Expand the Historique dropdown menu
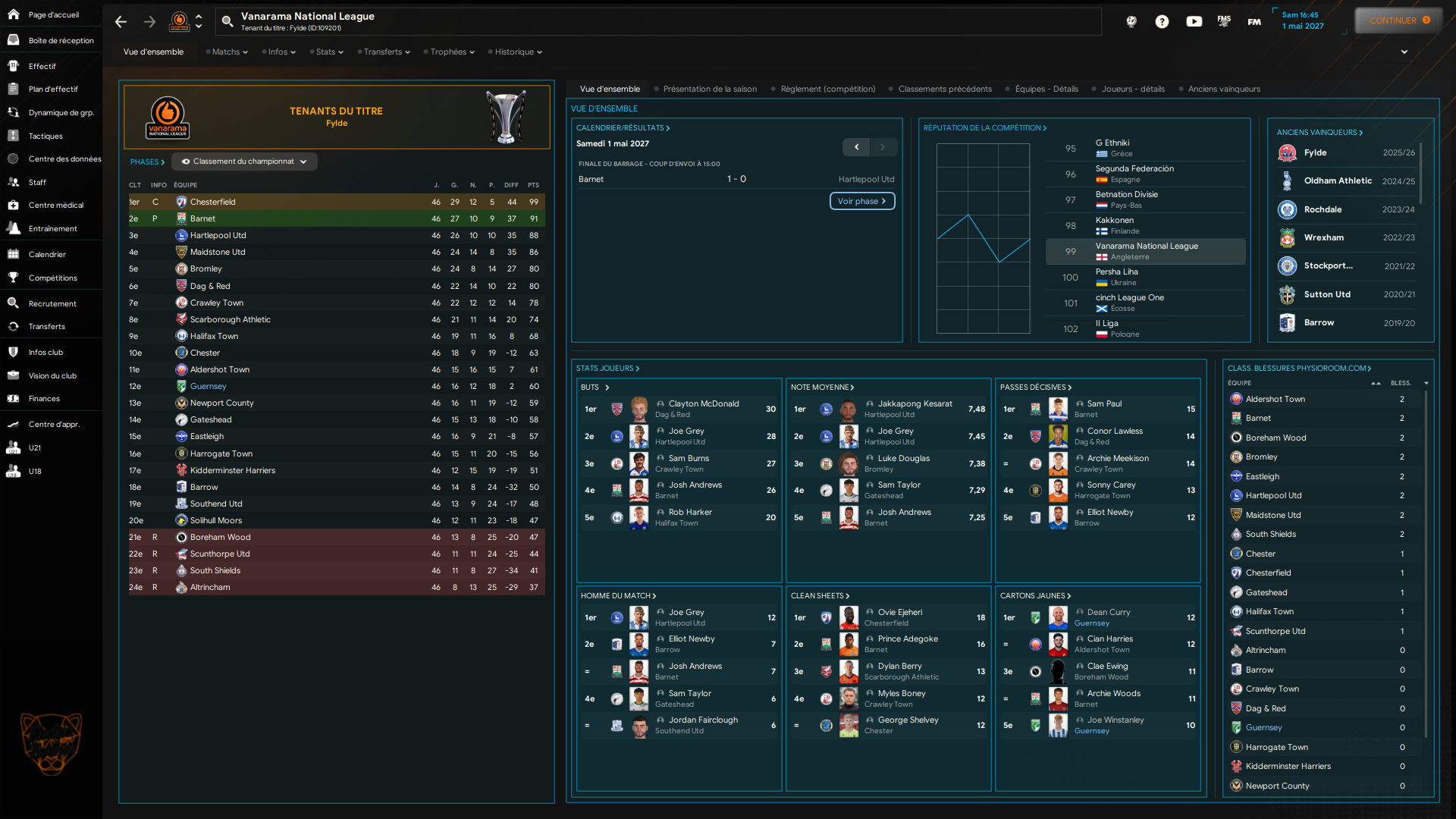Image resolution: width=1456 pixels, height=819 pixels. click(x=518, y=52)
